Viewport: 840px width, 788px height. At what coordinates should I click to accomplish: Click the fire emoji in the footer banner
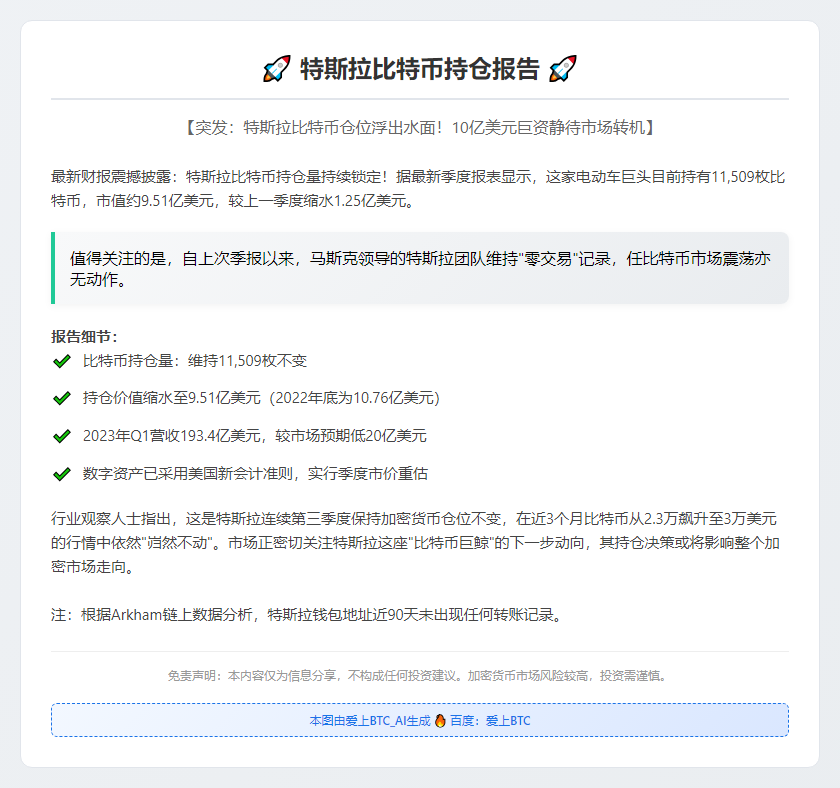click(x=440, y=721)
